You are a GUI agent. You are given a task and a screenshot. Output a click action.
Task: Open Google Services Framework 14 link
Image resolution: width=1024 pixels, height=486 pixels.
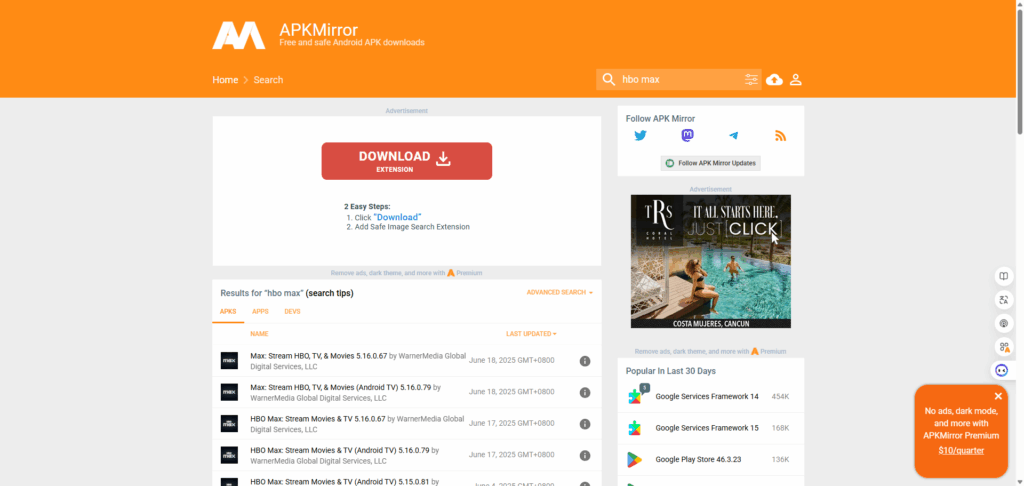(x=707, y=397)
